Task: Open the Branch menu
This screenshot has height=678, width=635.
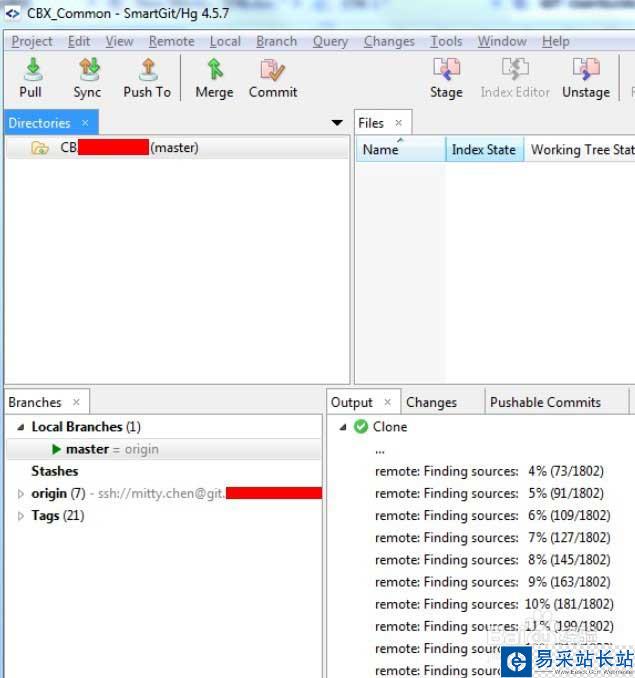Action: pos(277,42)
